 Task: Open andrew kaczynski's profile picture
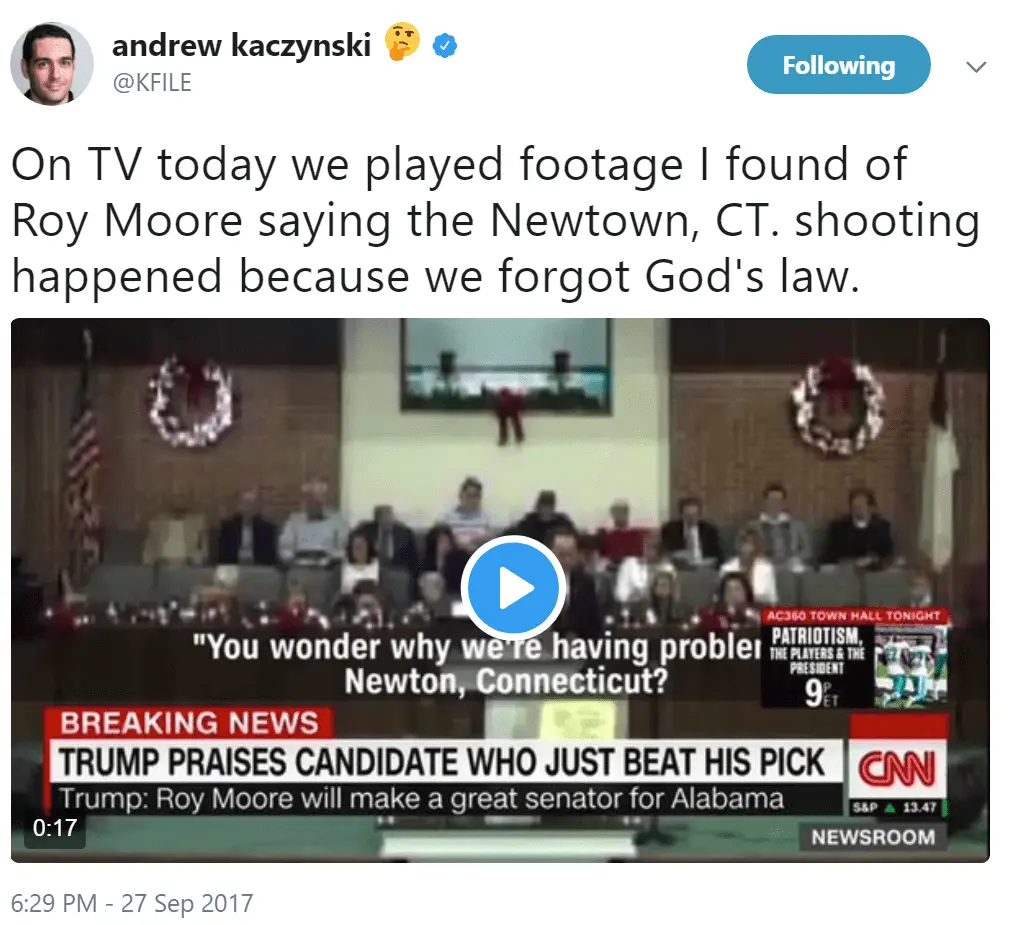point(52,63)
